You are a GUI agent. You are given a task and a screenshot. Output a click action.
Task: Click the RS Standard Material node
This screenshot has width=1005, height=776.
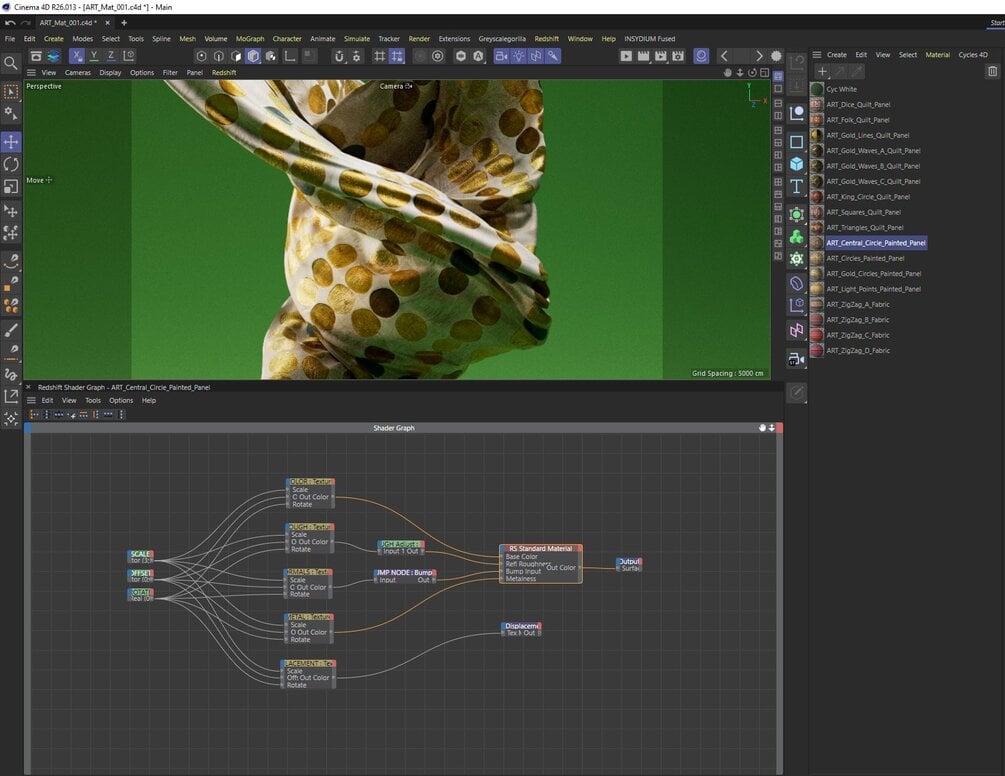point(540,549)
